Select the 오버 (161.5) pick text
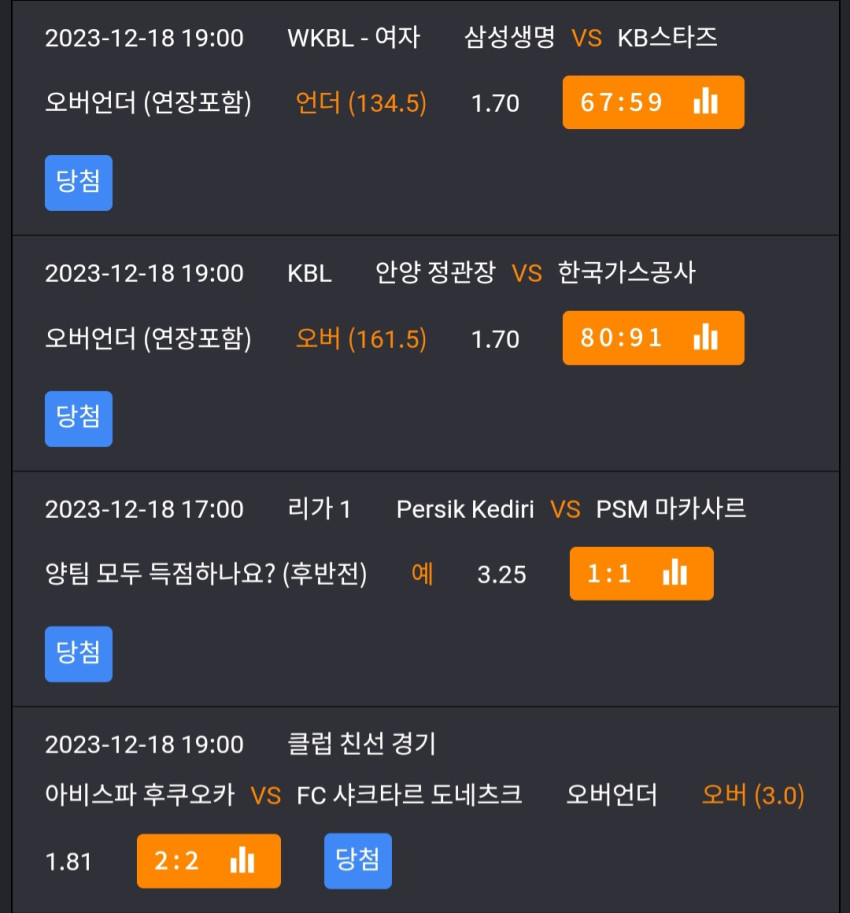Image resolution: width=850 pixels, height=913 pixels. (x=361, y=339)
